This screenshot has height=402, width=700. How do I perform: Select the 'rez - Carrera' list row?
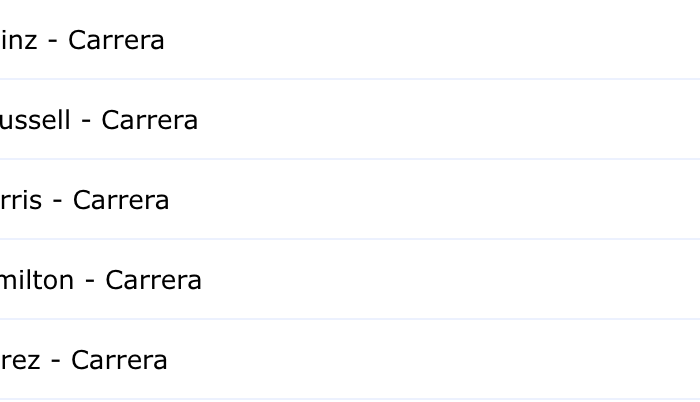[x=350, y=359]
